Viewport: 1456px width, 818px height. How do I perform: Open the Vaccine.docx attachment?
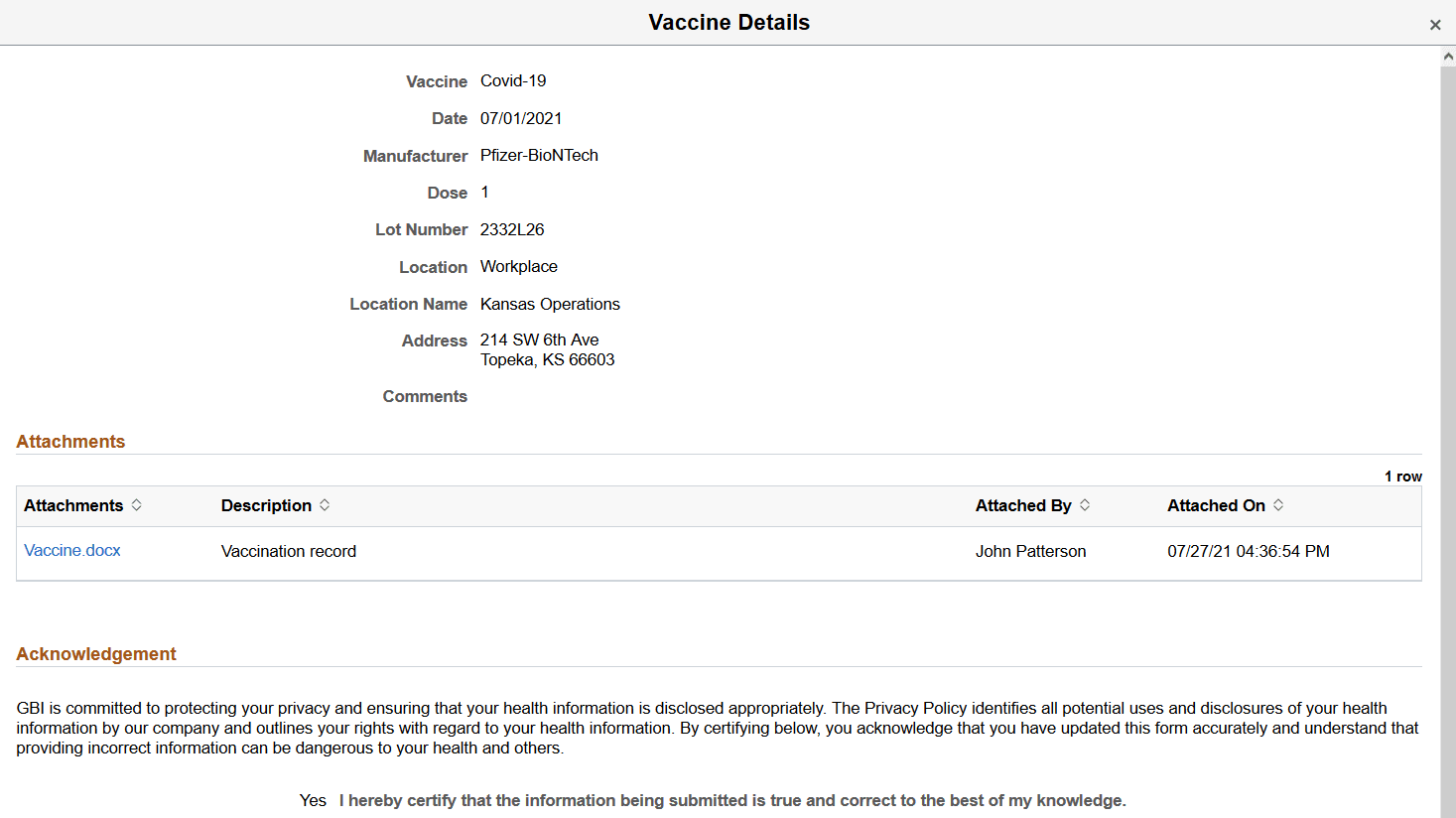[71, 550]
